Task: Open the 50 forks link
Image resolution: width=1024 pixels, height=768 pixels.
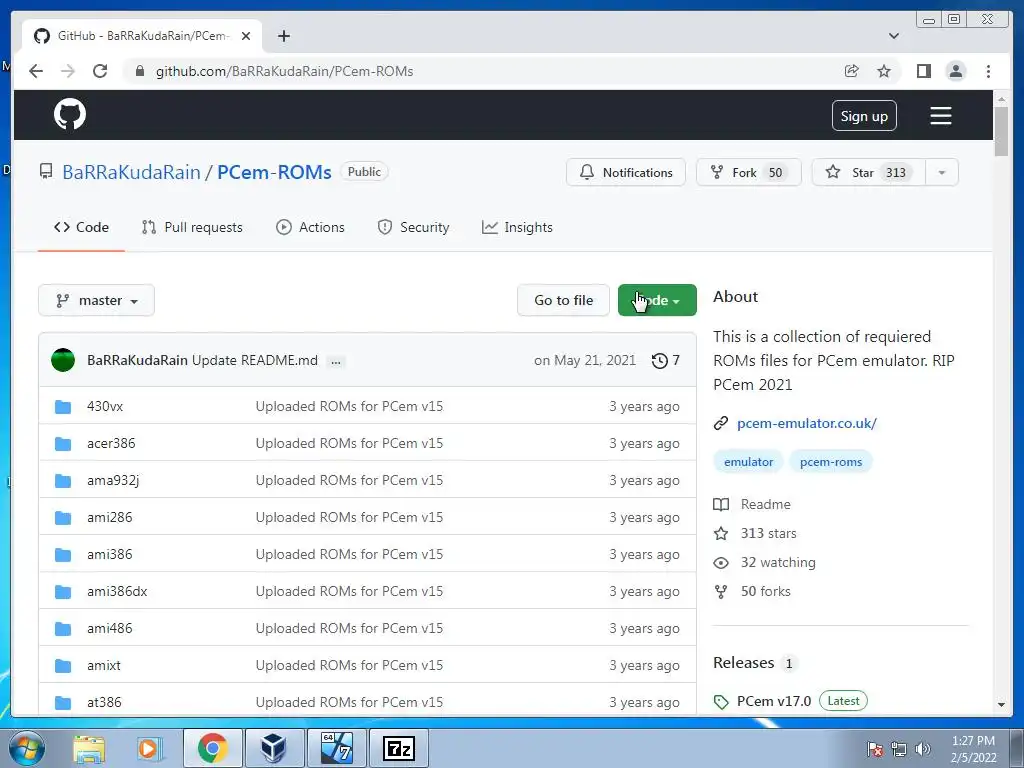Action: (752, 592)
